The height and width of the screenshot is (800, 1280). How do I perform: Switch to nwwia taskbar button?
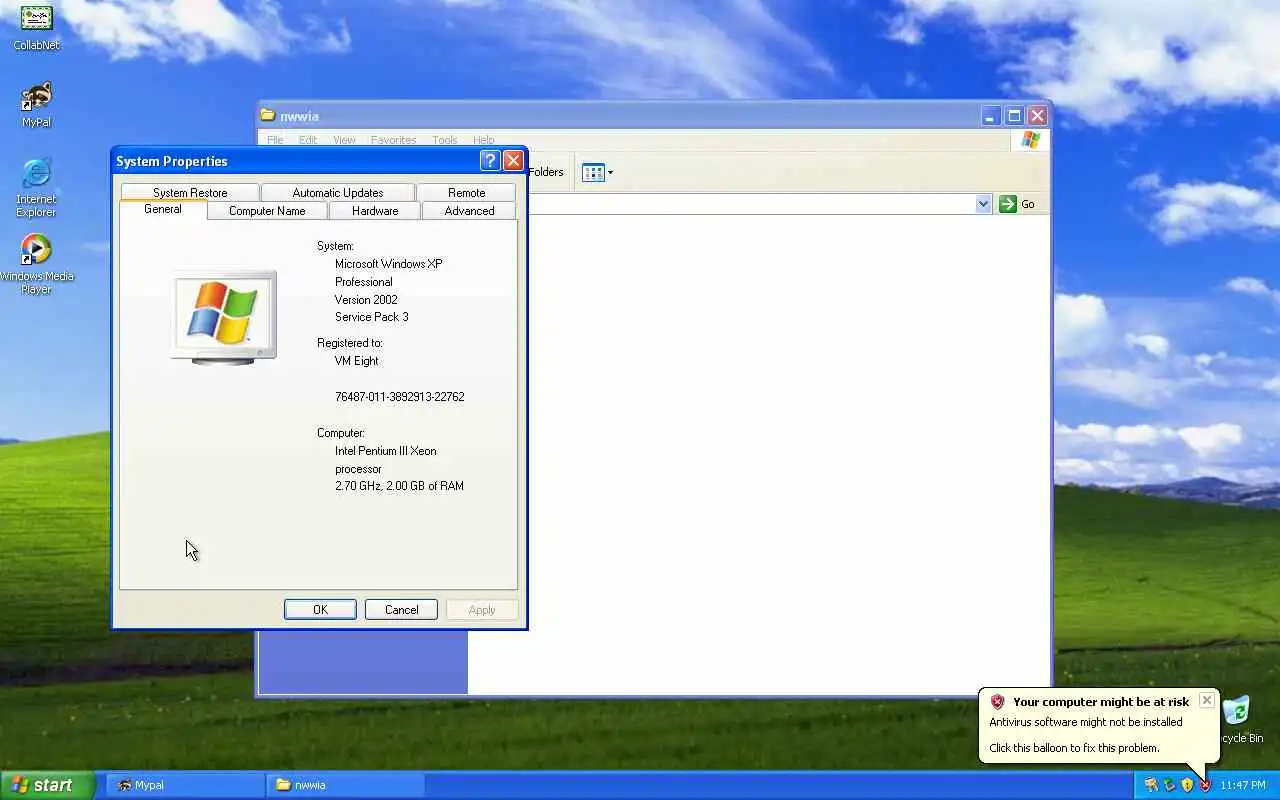[345, 785]
